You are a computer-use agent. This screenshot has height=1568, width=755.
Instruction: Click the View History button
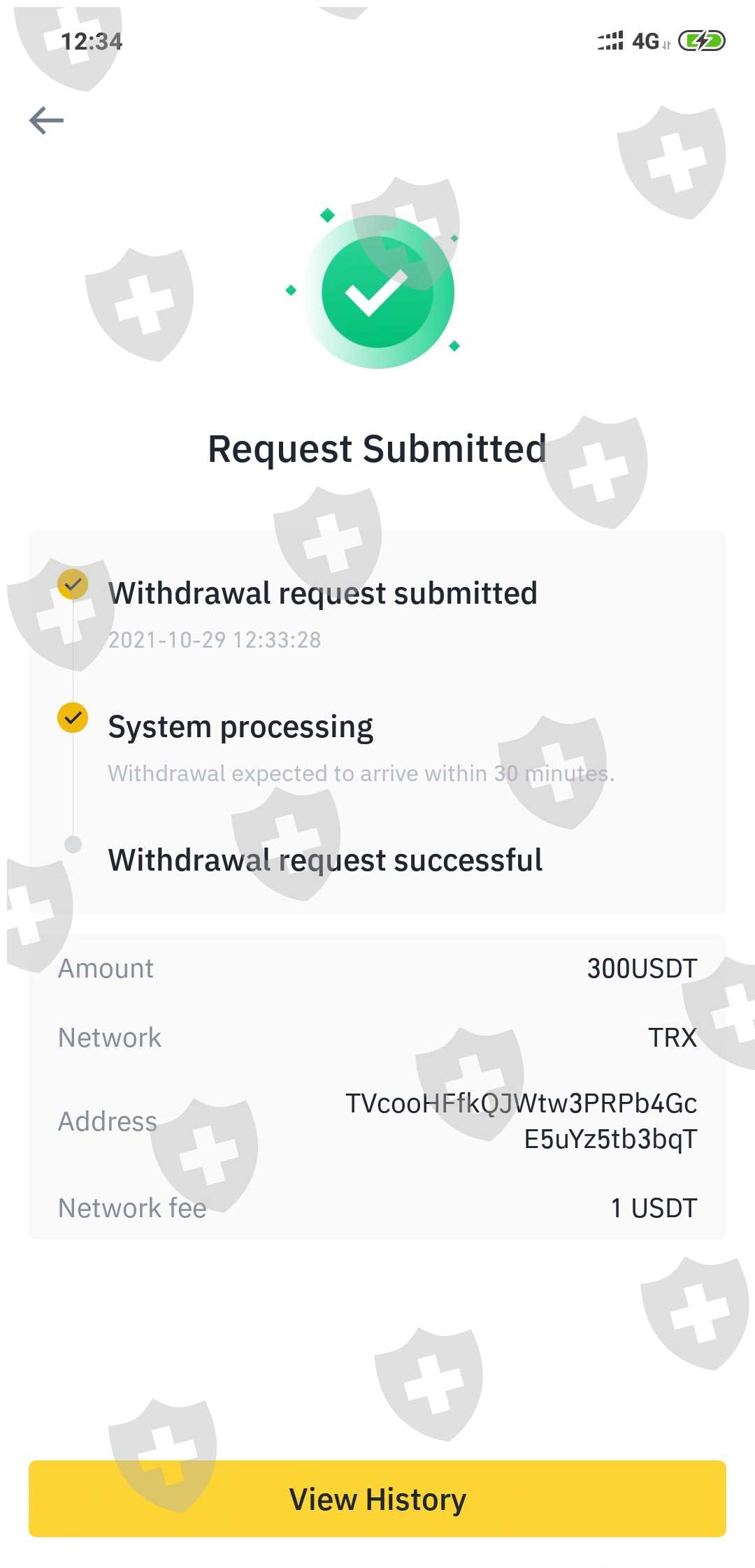tap(377, 1499)
